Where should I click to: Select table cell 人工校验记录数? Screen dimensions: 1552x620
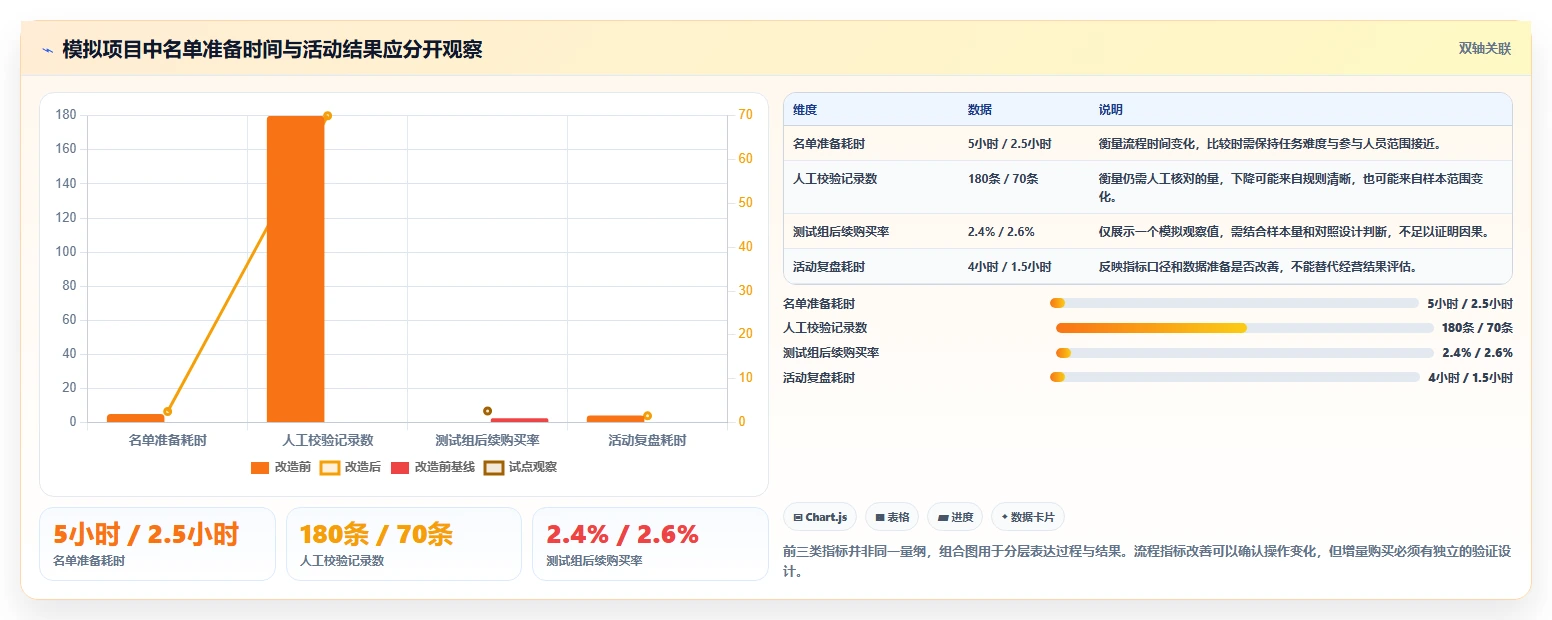point(835,179)
